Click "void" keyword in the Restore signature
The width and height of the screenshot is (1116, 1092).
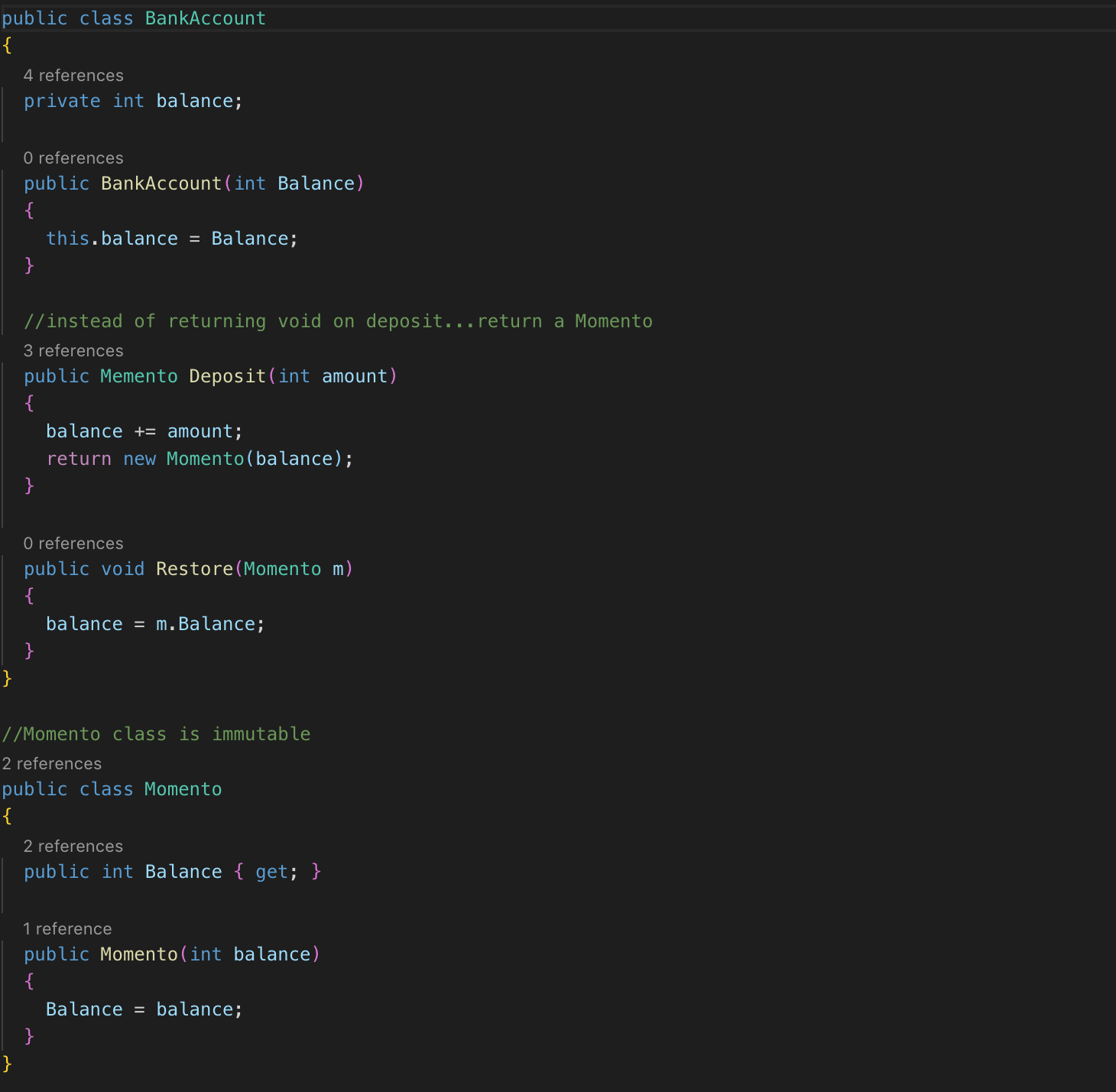[x=123, y=569]
